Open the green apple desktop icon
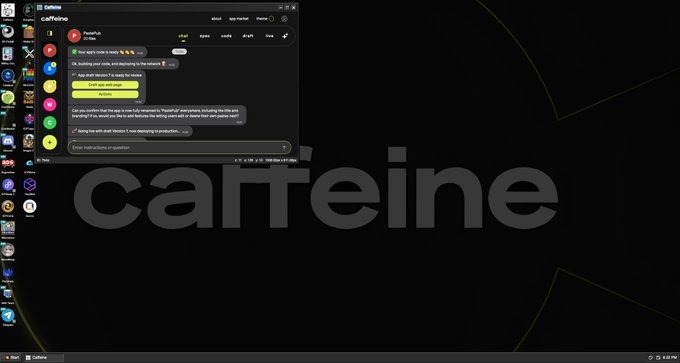Viewport: 680px width, 363px height. tap(8, 97)
